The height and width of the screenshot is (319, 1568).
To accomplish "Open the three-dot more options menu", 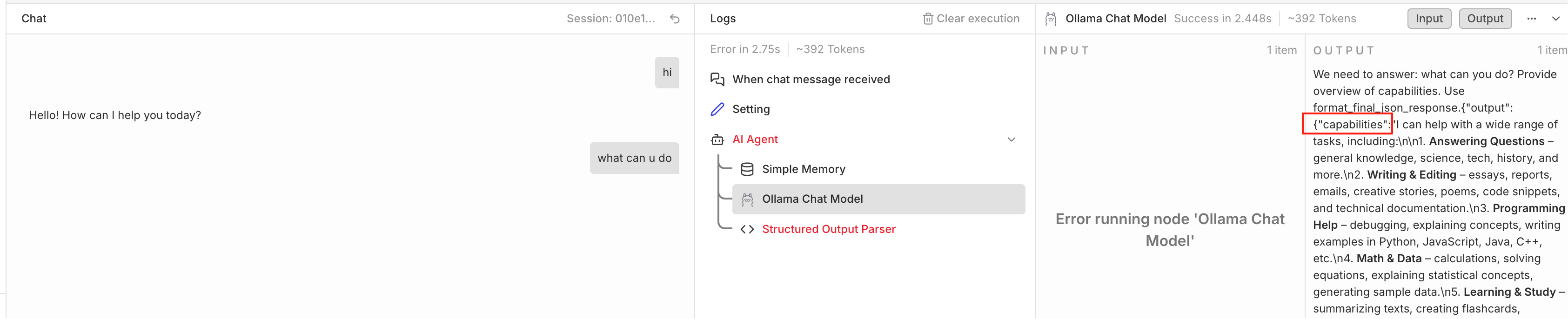I will pyautogui.click(x=1532, y=19).
